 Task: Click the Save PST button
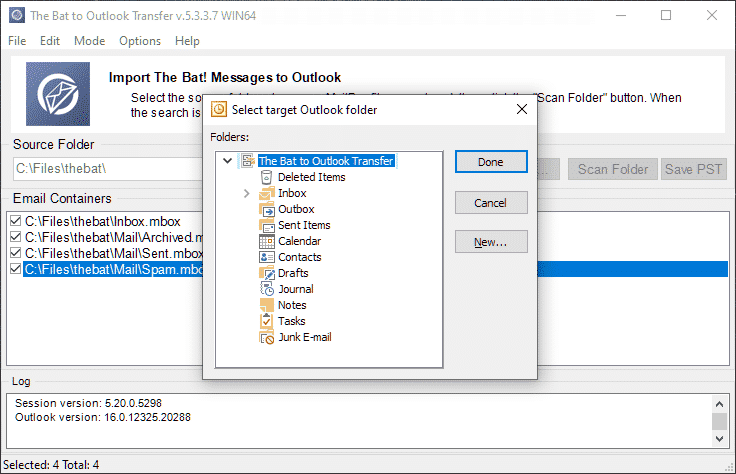693,169
